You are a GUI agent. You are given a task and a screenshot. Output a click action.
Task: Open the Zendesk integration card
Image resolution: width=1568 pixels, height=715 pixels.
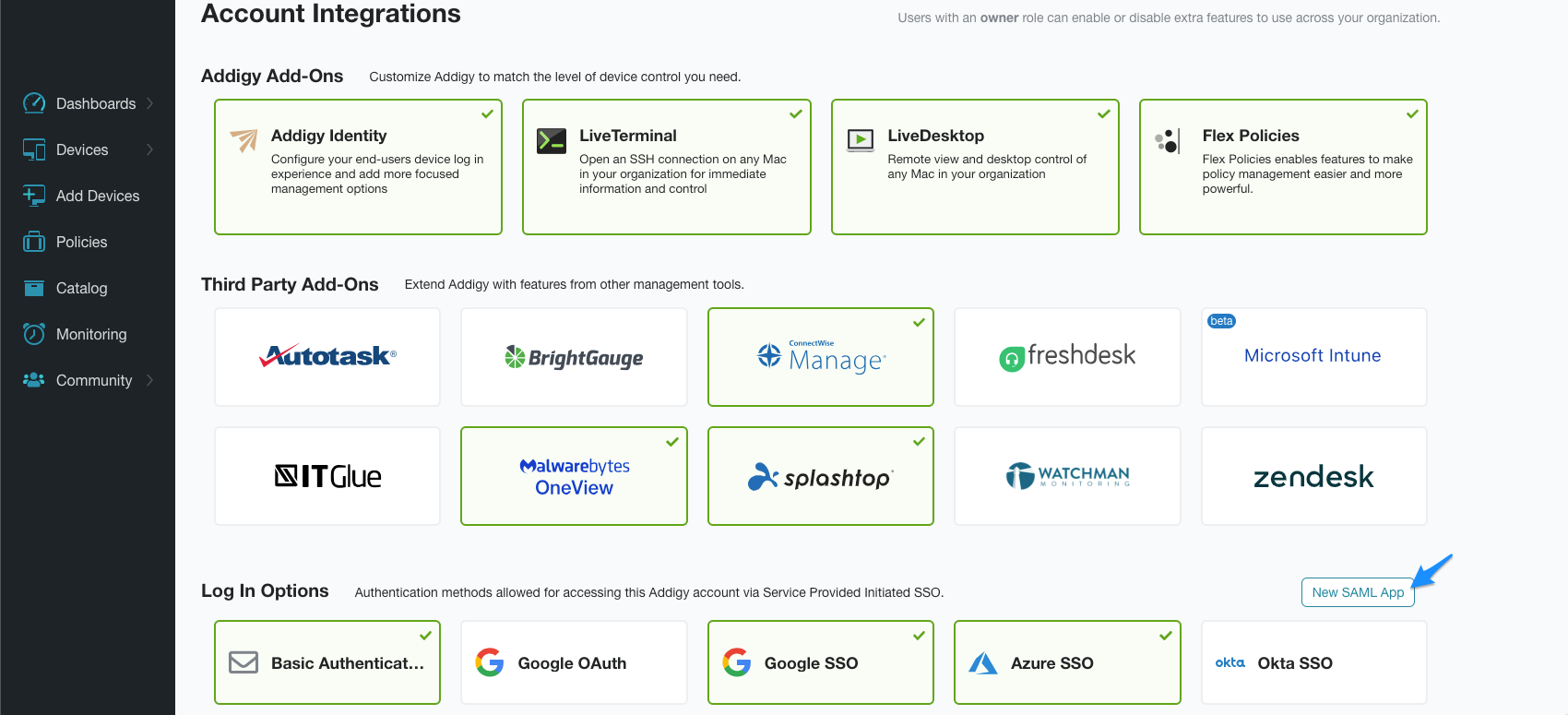[x=1313, y=476]
